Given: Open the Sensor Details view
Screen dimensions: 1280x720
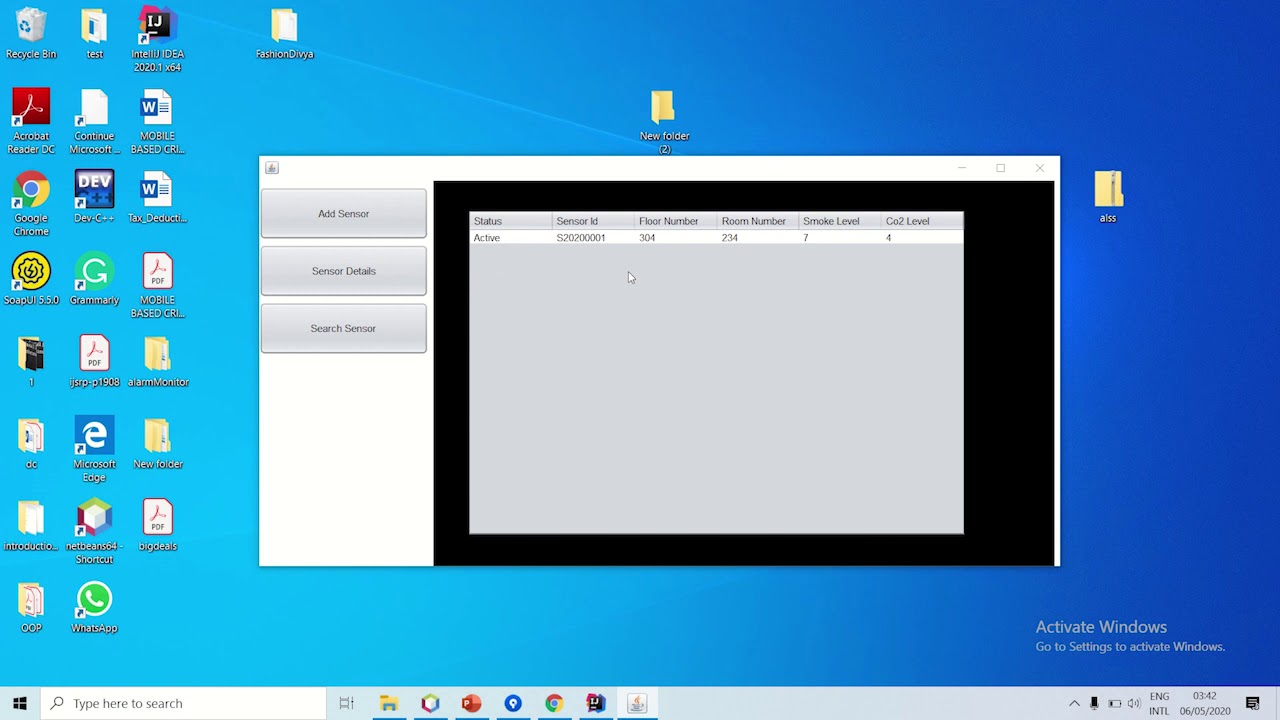Looking at the screenshot, I should coord(343,271).
